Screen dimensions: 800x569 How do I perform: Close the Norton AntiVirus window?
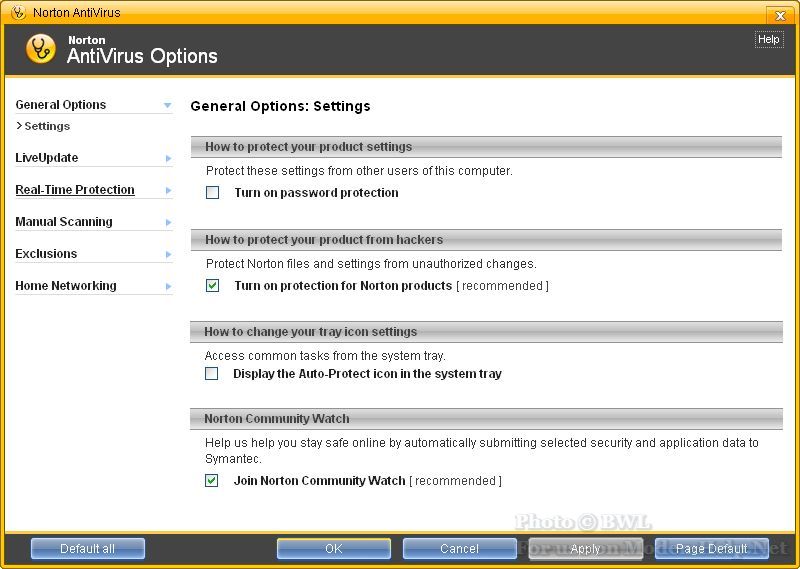(x=780, y=15)
